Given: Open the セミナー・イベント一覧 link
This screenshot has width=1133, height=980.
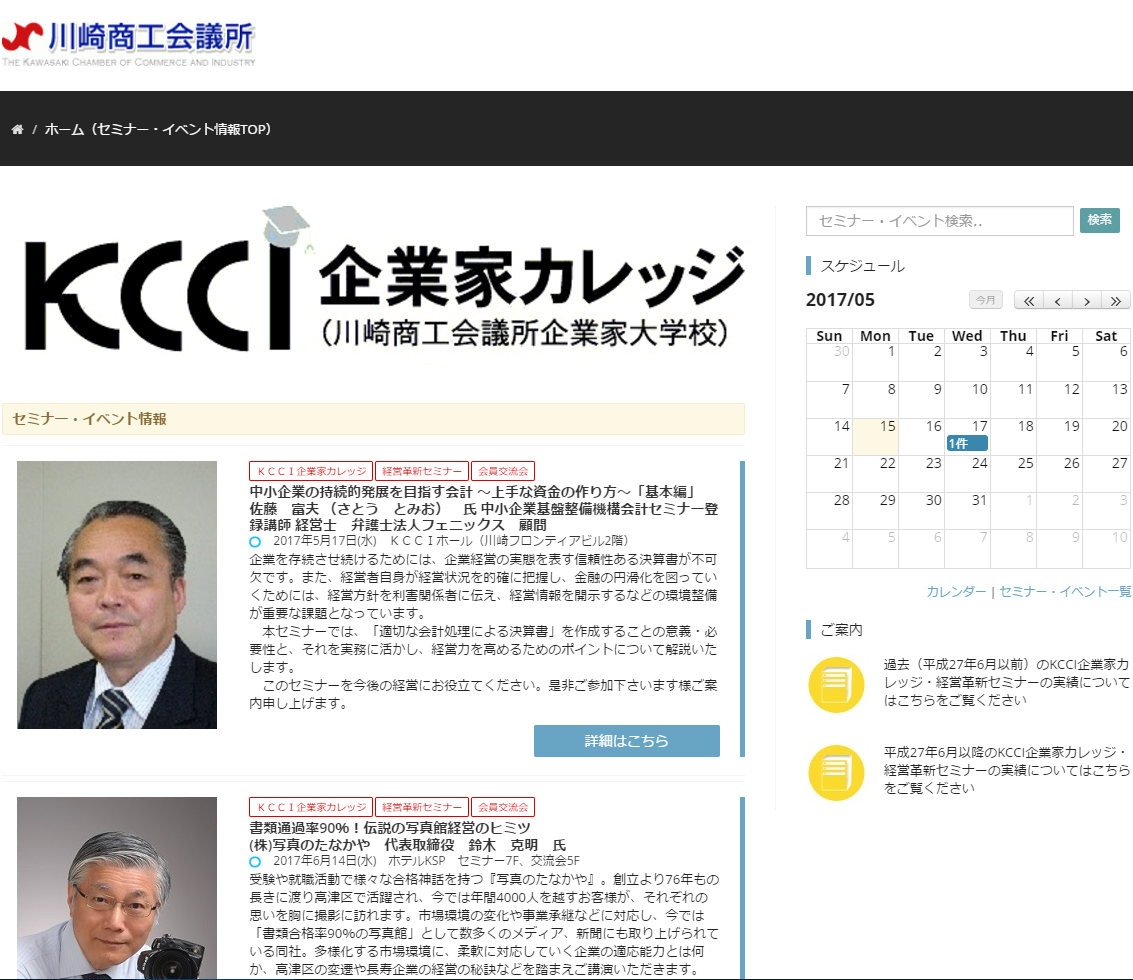Looking at the screenshot, I should pos(1065,591).
